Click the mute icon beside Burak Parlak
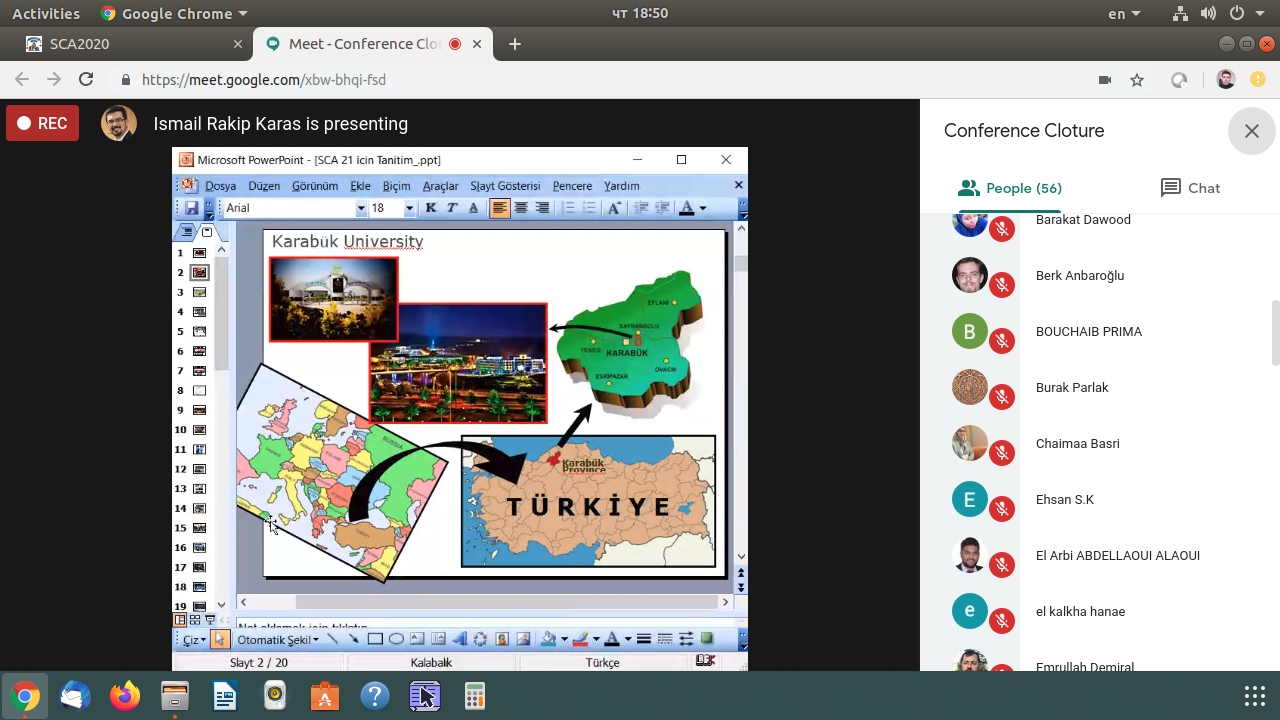1280x720 pixels. 1001,397
